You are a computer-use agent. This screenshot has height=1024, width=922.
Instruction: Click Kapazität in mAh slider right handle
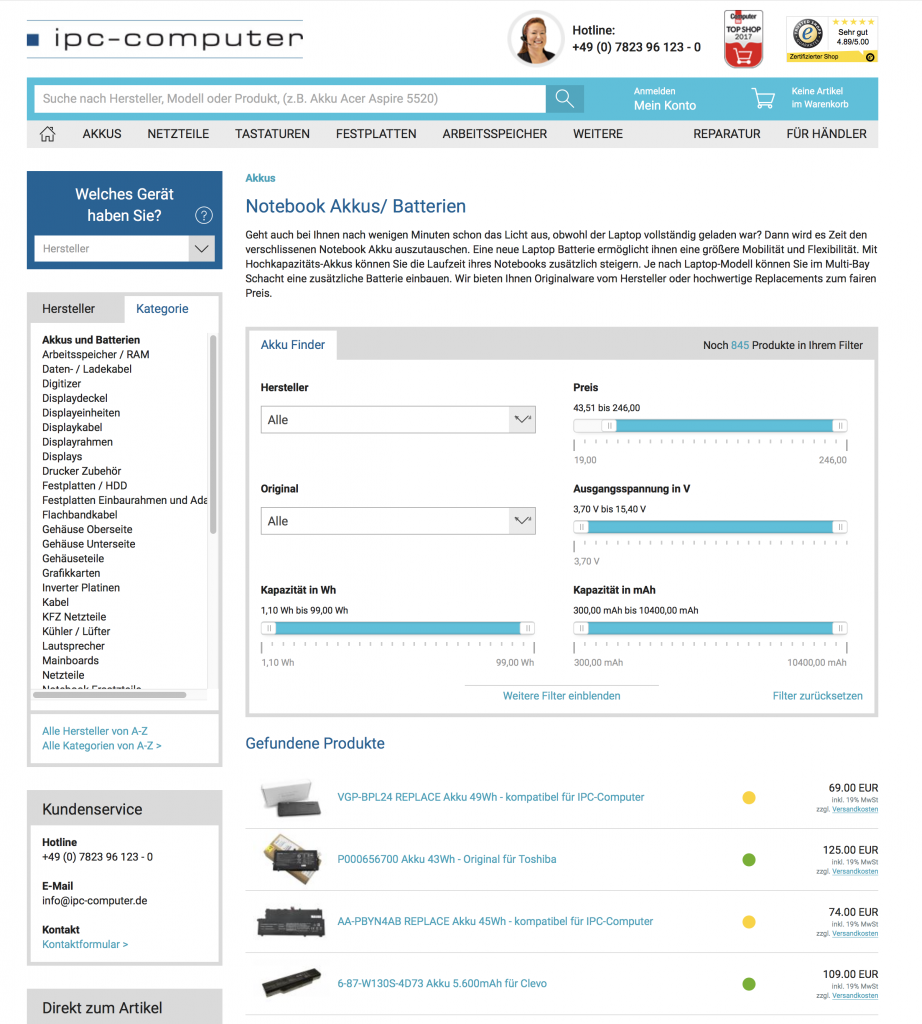tap(840, 628)
